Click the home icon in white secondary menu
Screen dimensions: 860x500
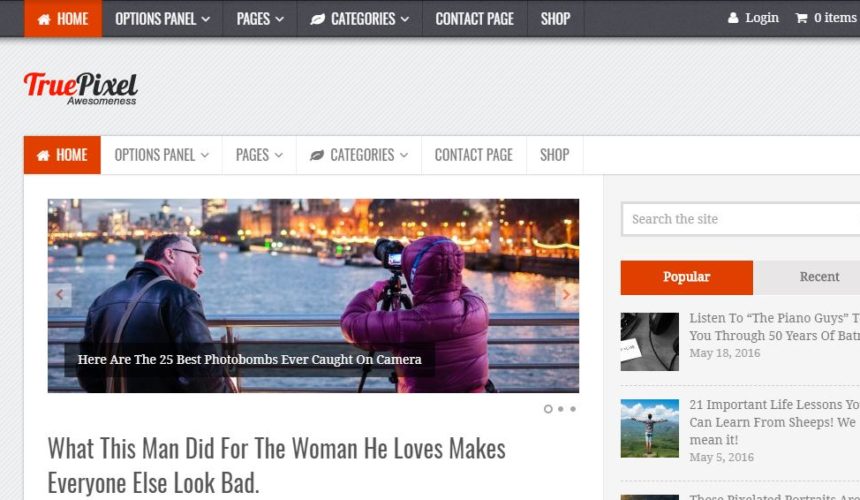coord(43,155)
